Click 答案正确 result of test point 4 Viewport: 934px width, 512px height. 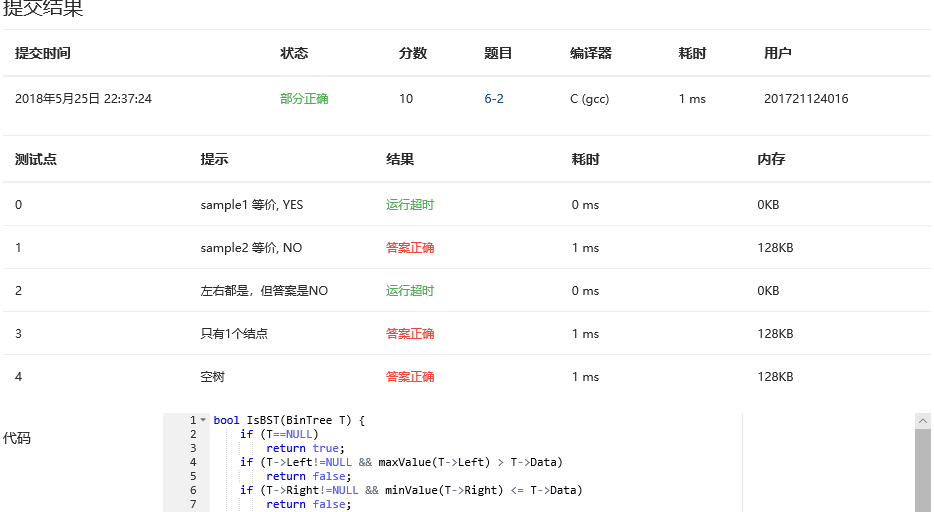(410, 376)
